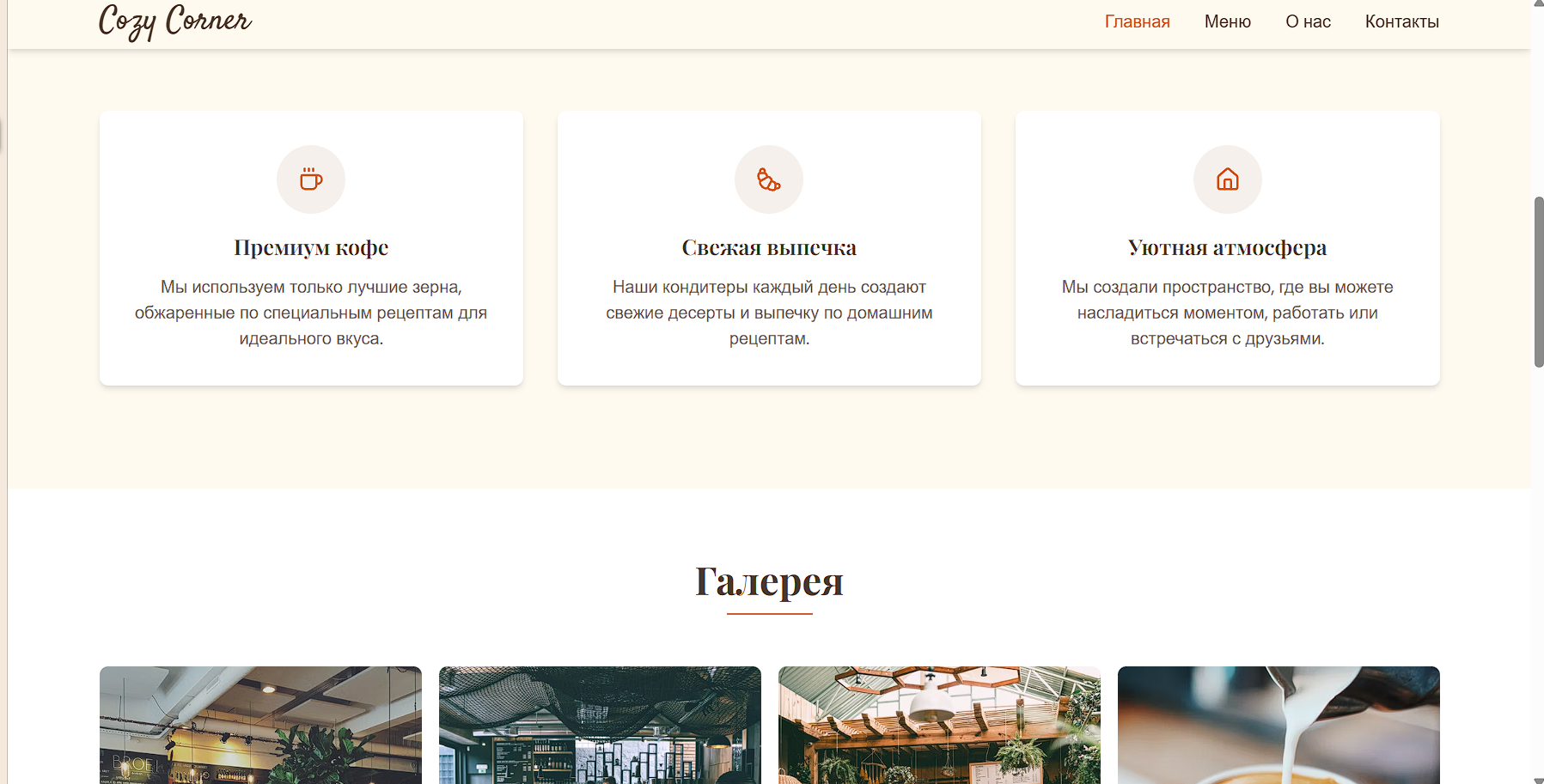The width and height of the screenshot is (1544, 784).
Task: Click the scrollbar down arrow
Action: 1538,780
